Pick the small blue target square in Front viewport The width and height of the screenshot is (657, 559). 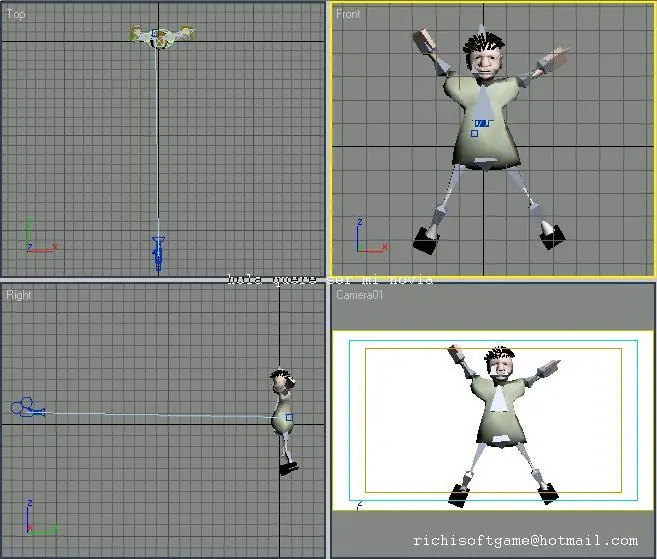coord(474,133)
